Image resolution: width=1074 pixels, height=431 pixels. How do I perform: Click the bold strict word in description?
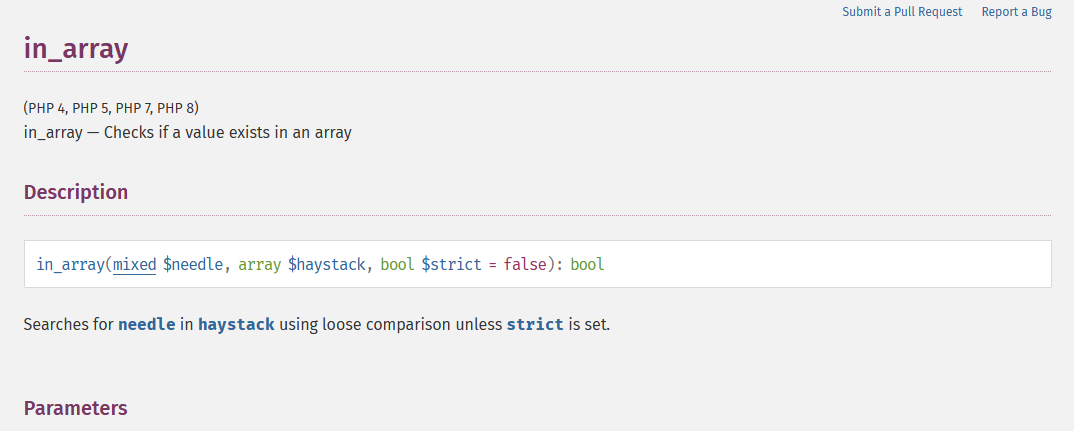(535, 325)
